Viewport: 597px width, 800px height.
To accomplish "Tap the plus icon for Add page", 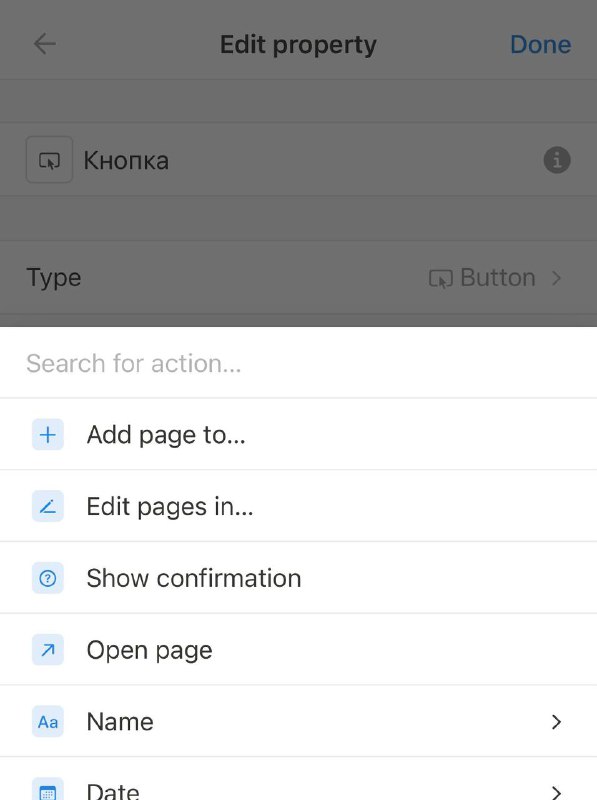I will click(x=48, y=435).
